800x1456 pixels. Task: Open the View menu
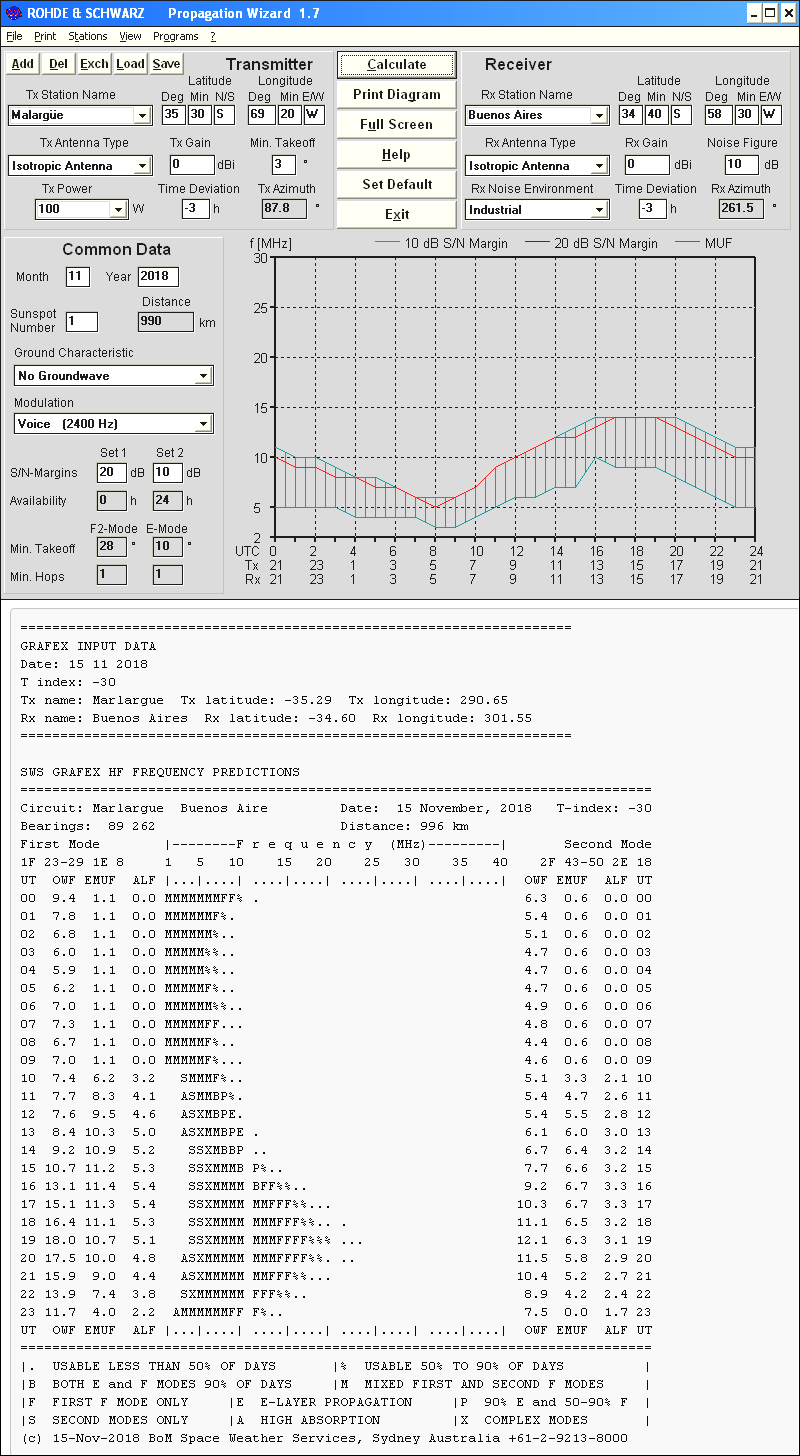(x=130, y=36)
